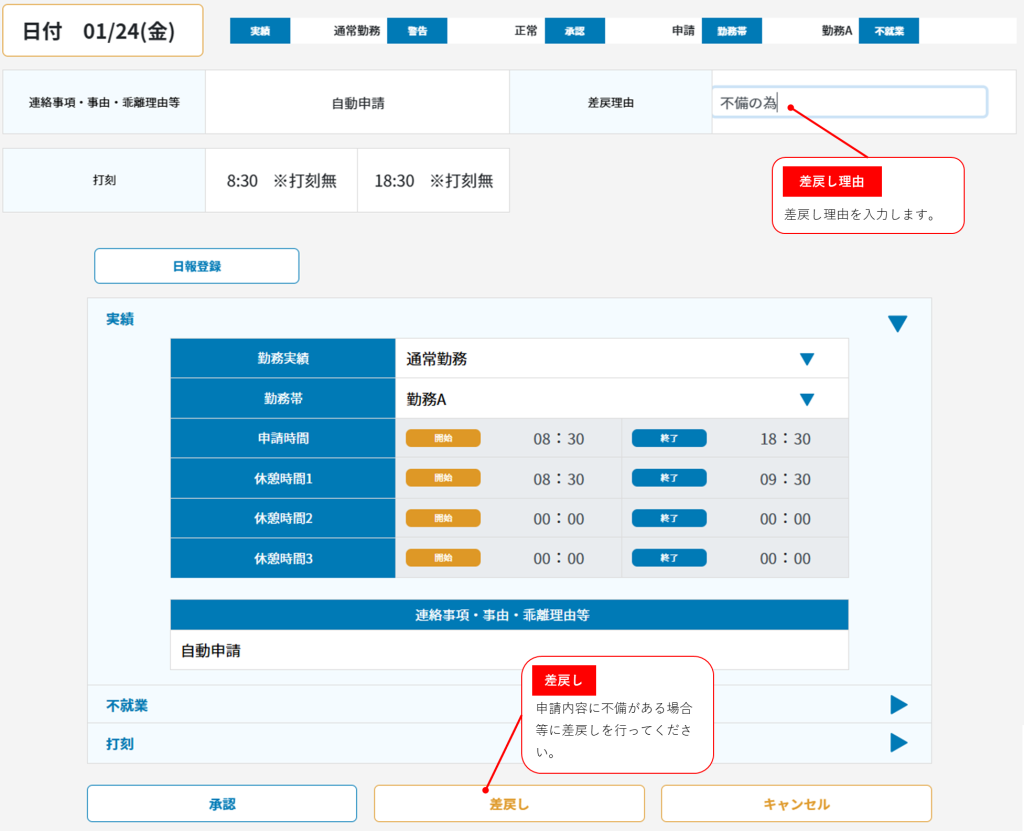Click the blue 終了 badge in 休憩時間1 row

click(x=669, y=478)
